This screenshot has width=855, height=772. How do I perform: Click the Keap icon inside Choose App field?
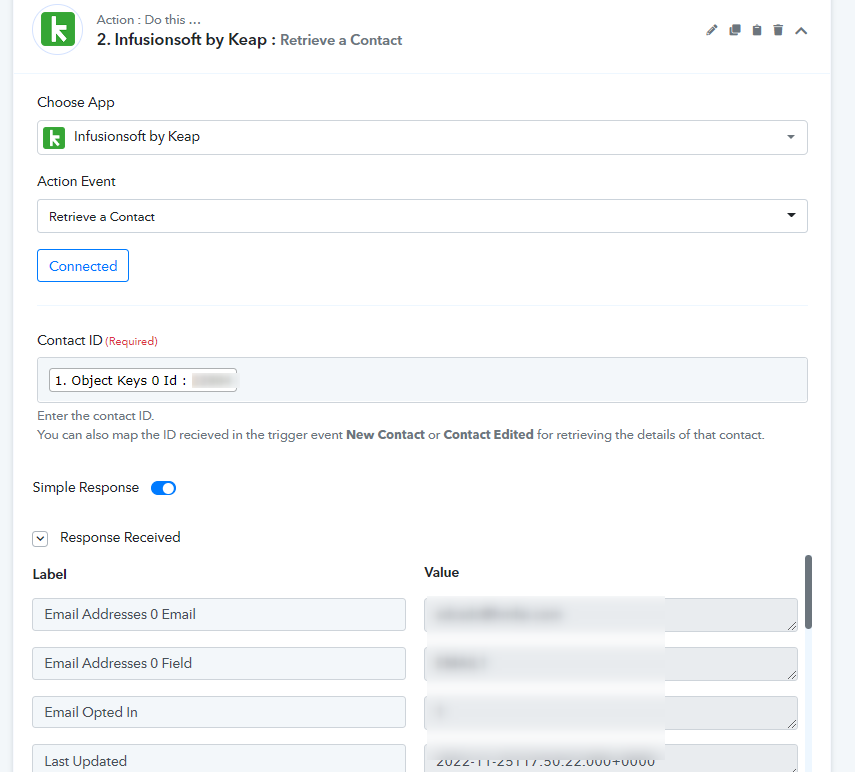point(54,137)
